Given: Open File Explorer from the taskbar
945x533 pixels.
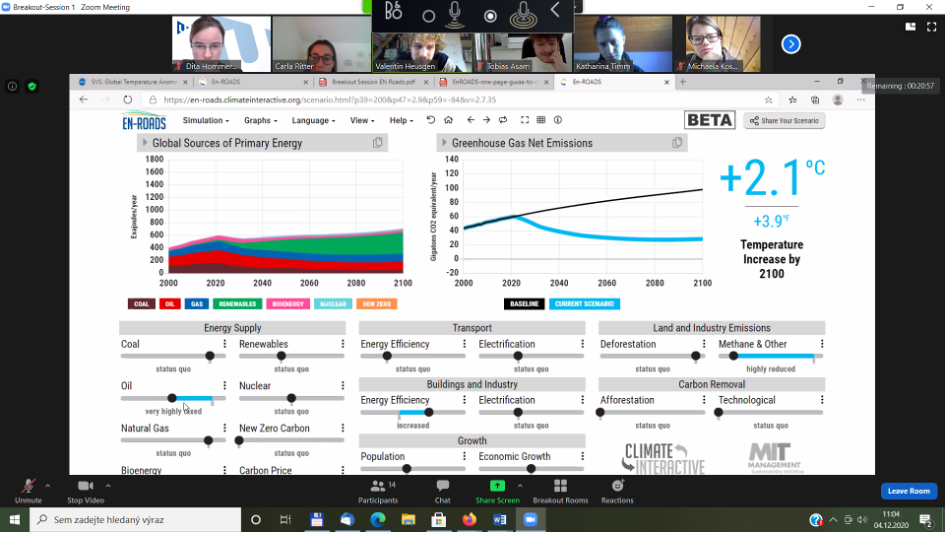Looking at the screenshot, I should [x=408, y=520].
